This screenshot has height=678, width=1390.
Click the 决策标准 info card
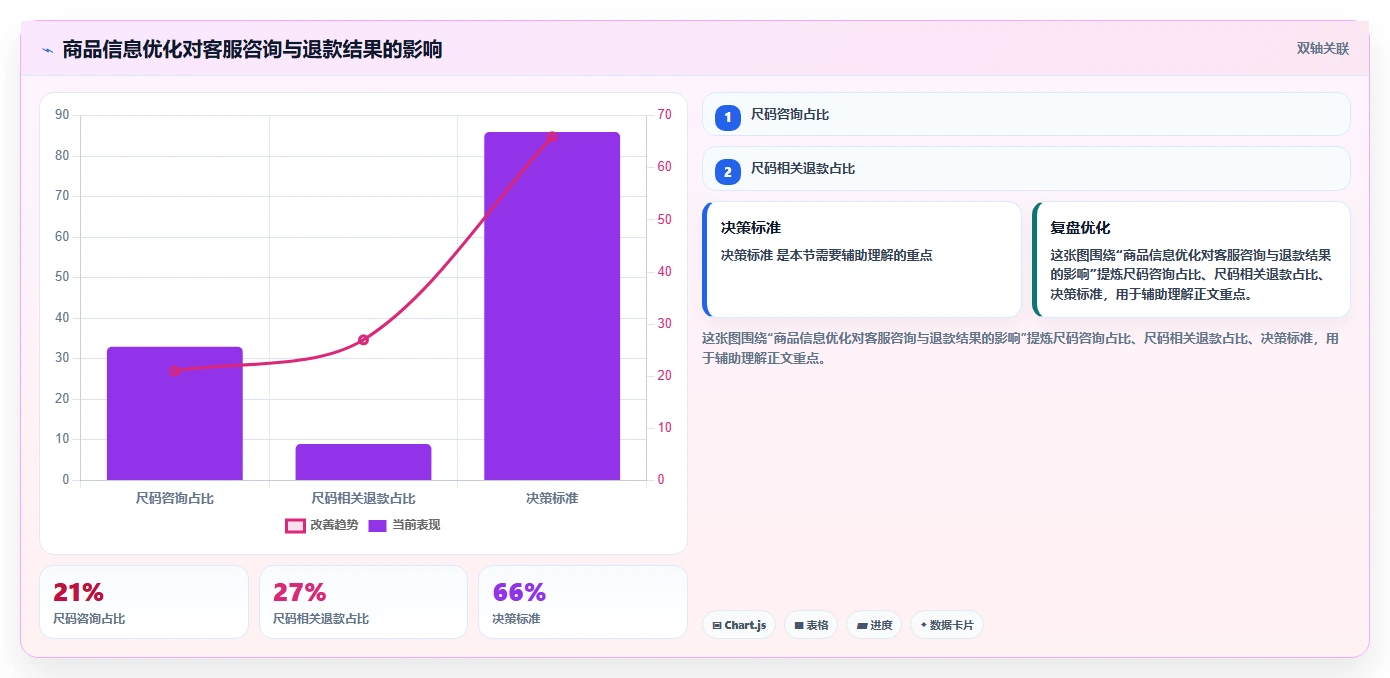point(862,259)
